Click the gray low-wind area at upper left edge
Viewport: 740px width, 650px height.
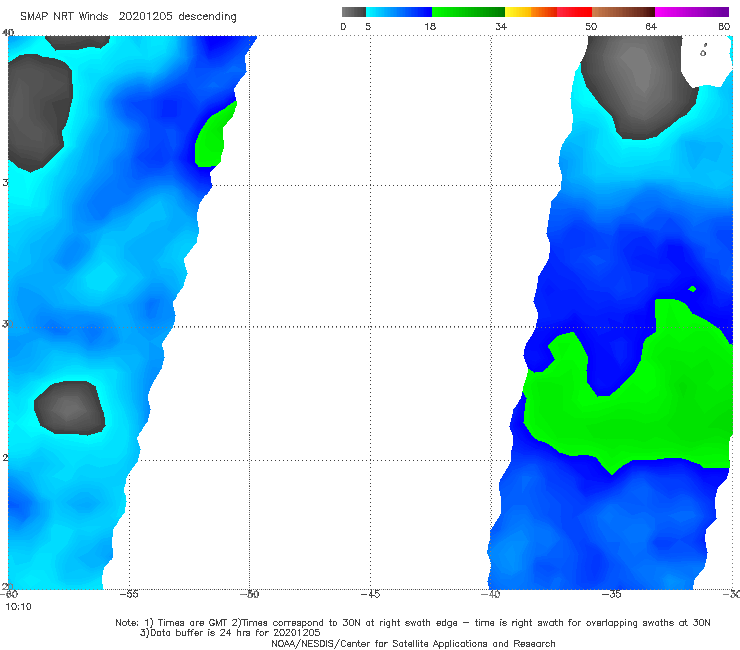coord(39,111)
